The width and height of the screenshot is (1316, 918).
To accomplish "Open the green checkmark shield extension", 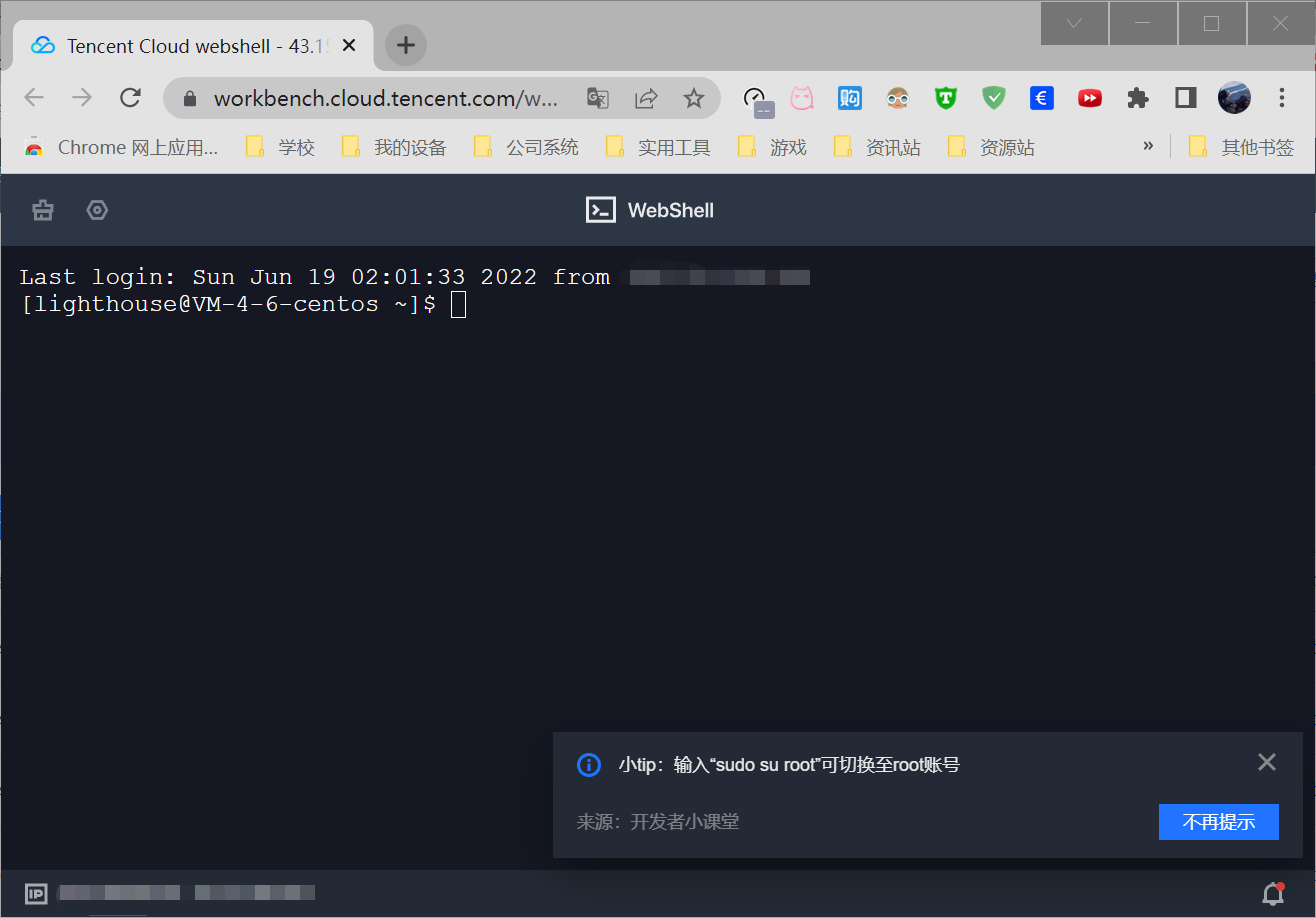I will point(993,98).
